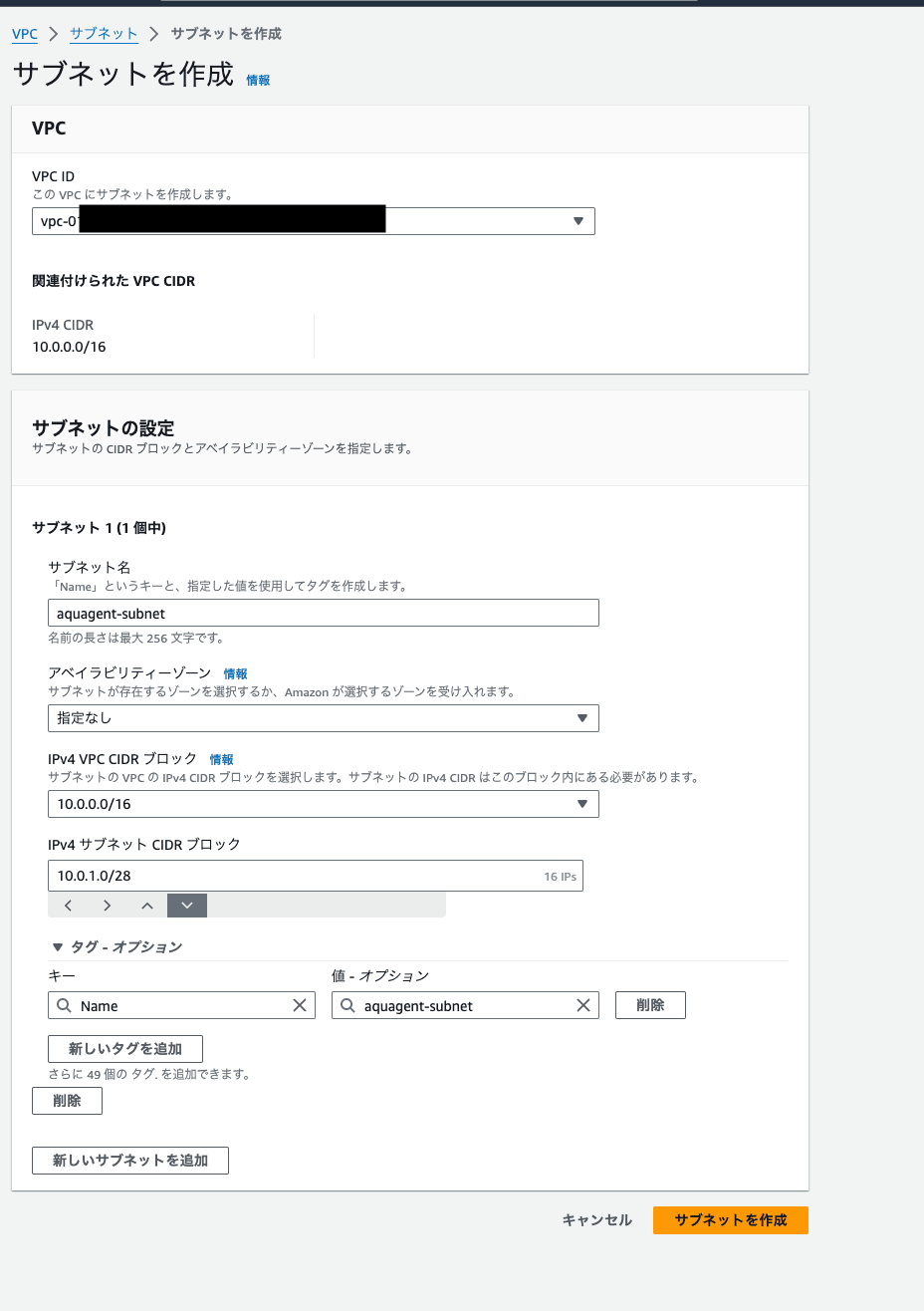Image resolution: width=924 pixels, height=1311 pixels.
Task: Click 削除 button below tag count text
Action: 67,1101
